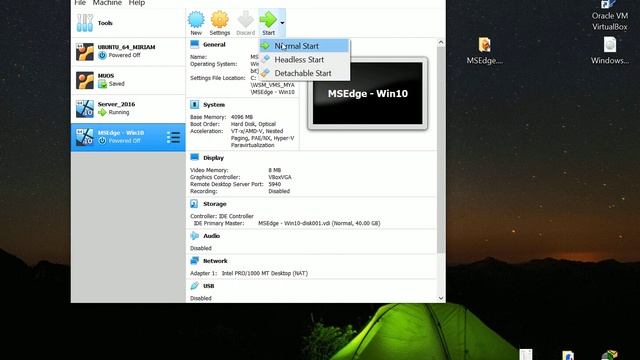640x360 pixels.
Task: Open the Settings gear toolbar icon
Action: pos(220,20)
